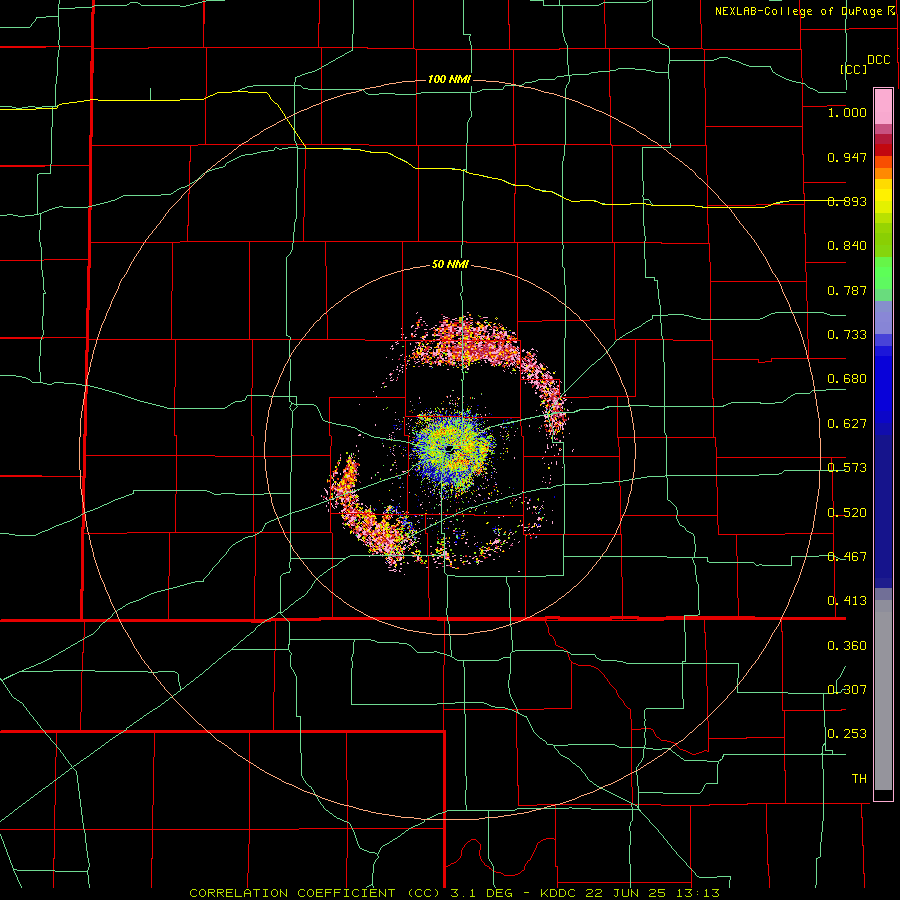This screenshot has width=900, height=900.
Task: Select the 0.520 scale value
Action: [x=847, y=513]
